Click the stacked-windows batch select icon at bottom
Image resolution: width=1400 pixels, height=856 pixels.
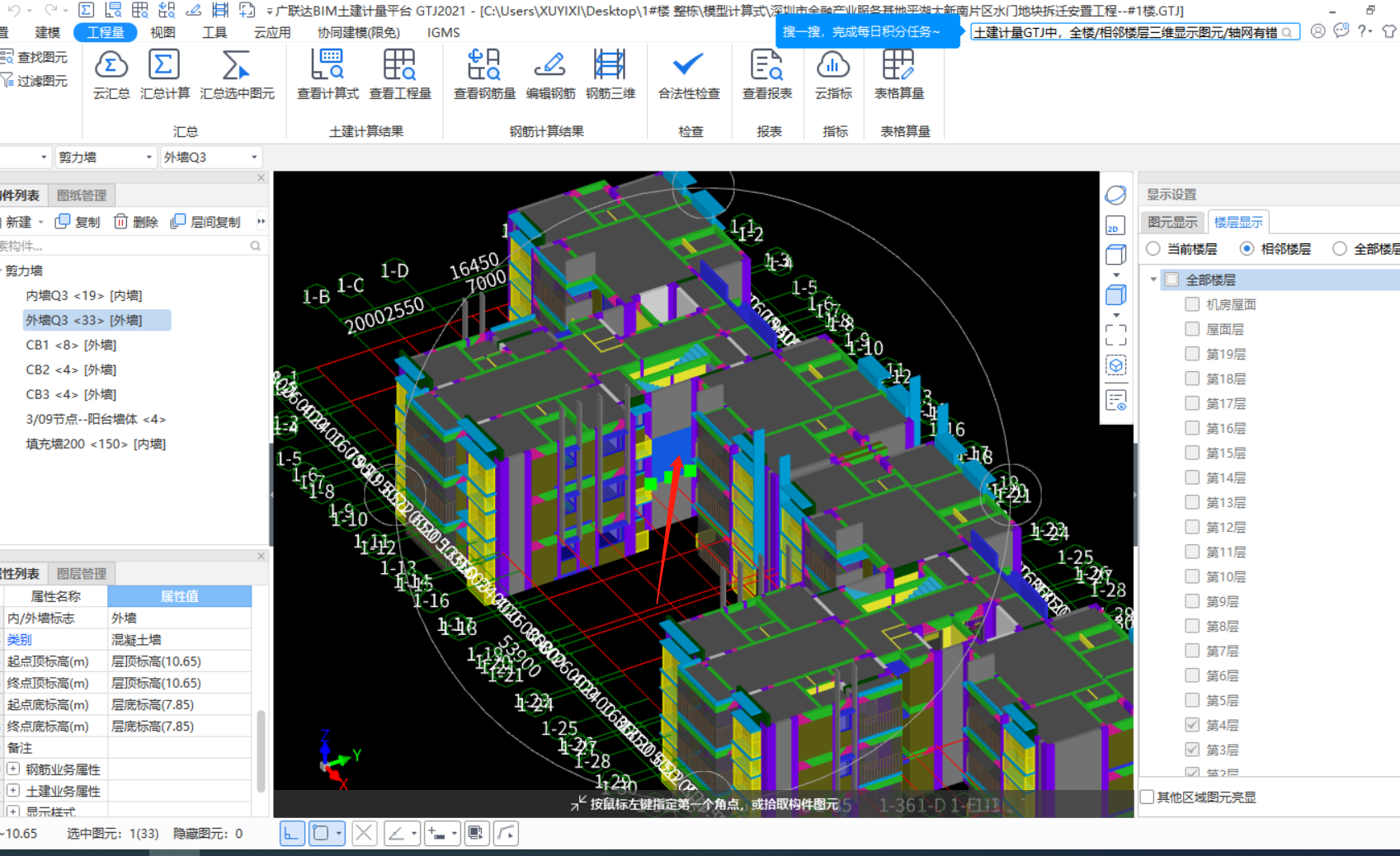476,834
